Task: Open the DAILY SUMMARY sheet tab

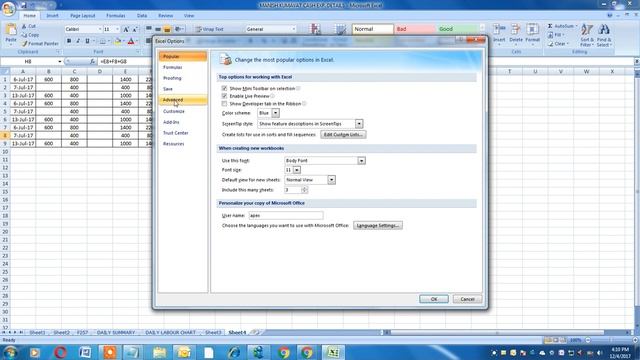Action: 116,333
